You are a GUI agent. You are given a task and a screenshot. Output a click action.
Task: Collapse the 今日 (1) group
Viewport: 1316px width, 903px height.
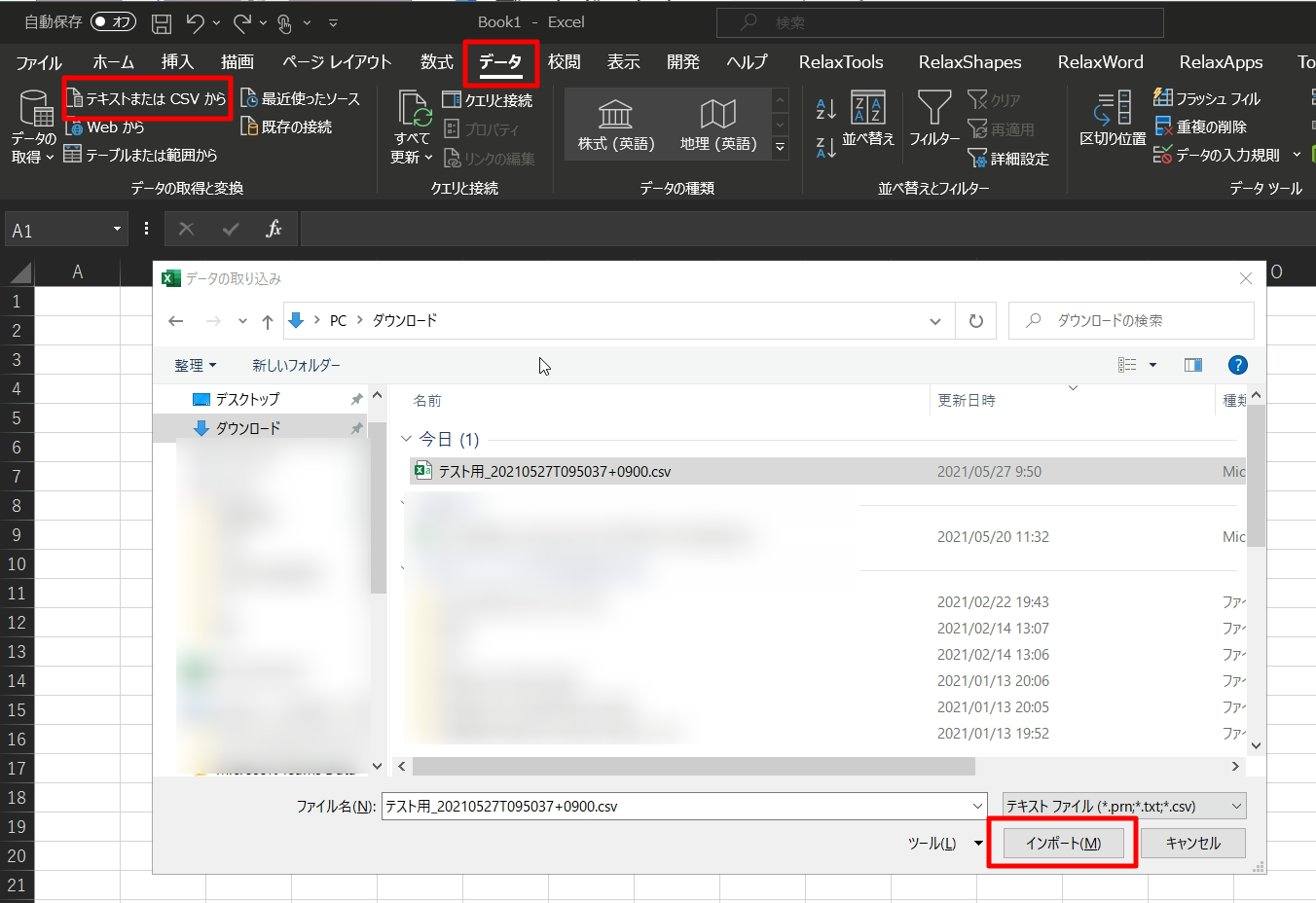[x=406, y=440]
